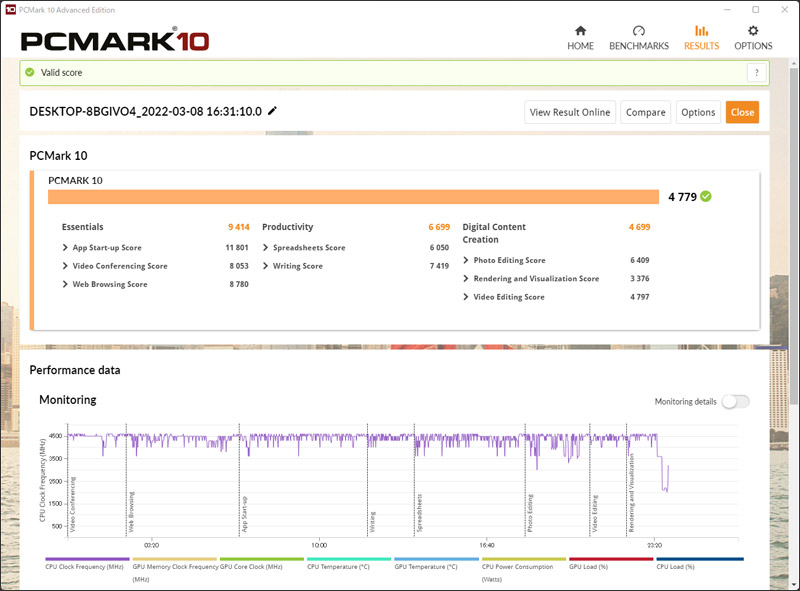The image size is (800, 591).
Task: Click the PCMark 10 logo
Action: tap(115, 42)
